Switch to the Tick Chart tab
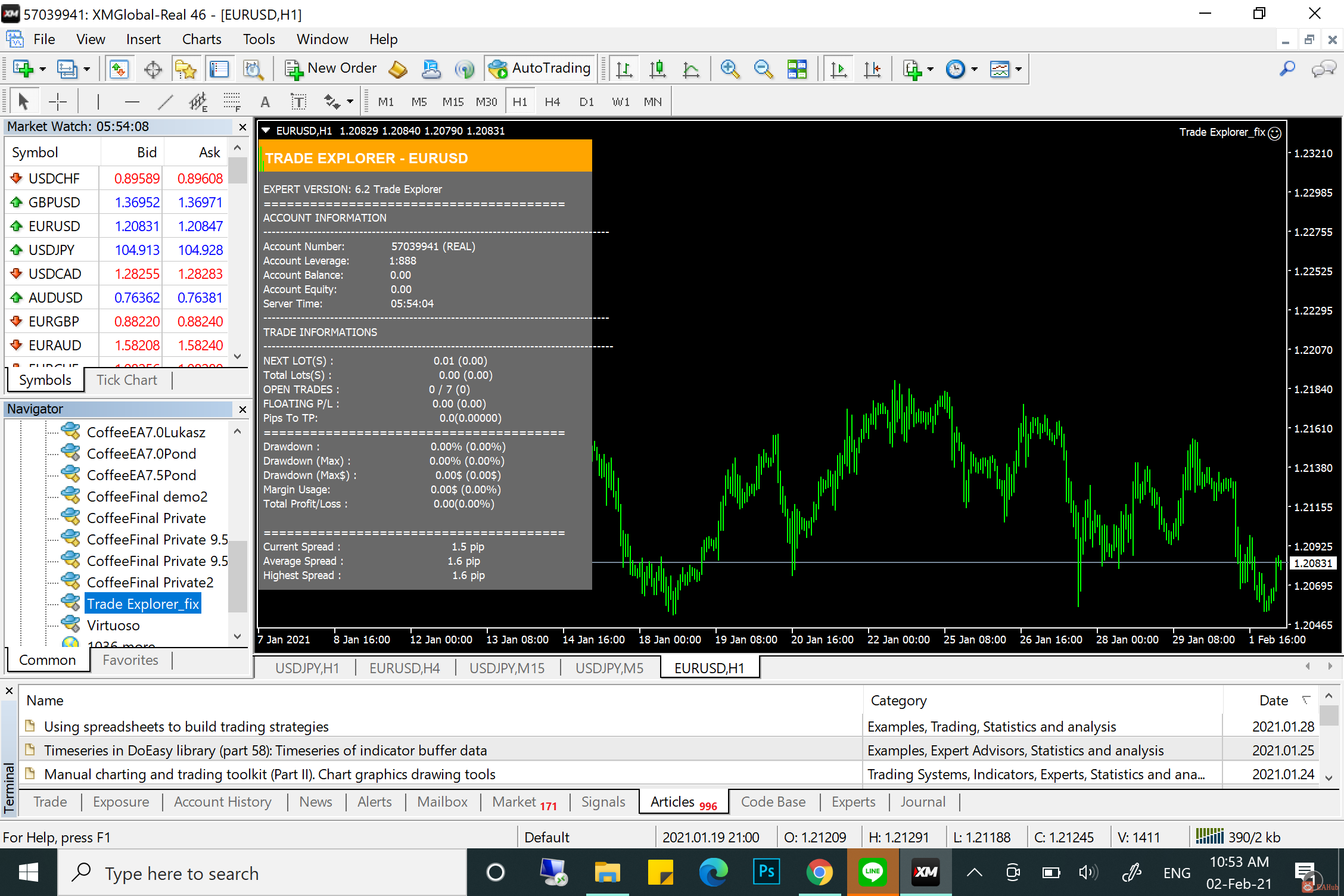 click(x=127, y=380)
